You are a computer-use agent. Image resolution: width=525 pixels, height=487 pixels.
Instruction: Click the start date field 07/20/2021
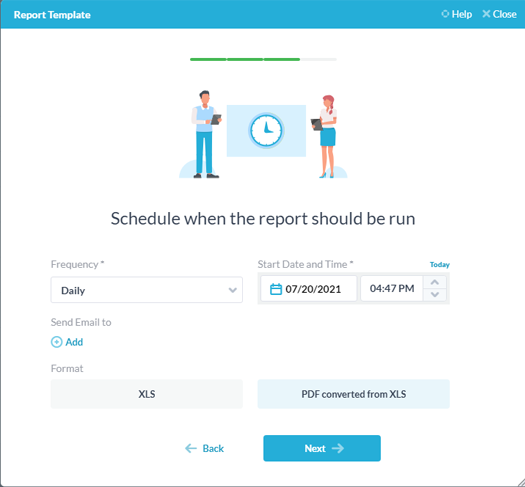pos(309,289)
